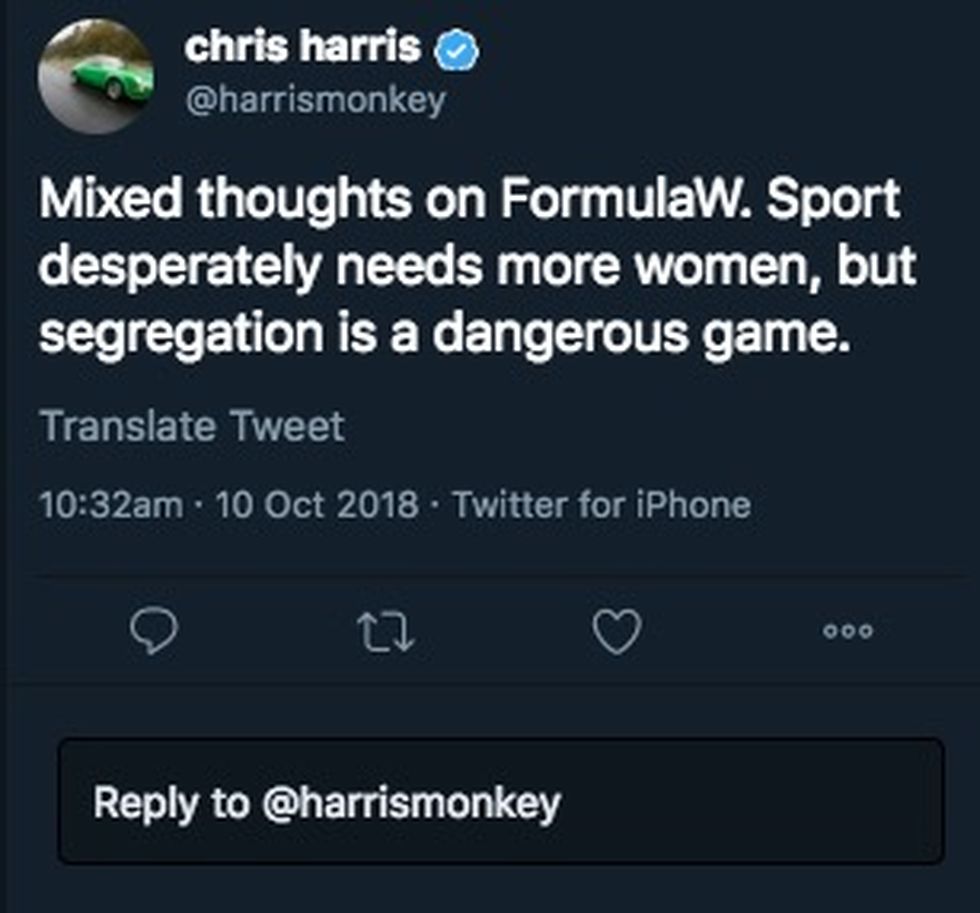Focus the Reply to @harrismonkey field
The height and width of the screenshot is (913, 980).
click(501, 802)
